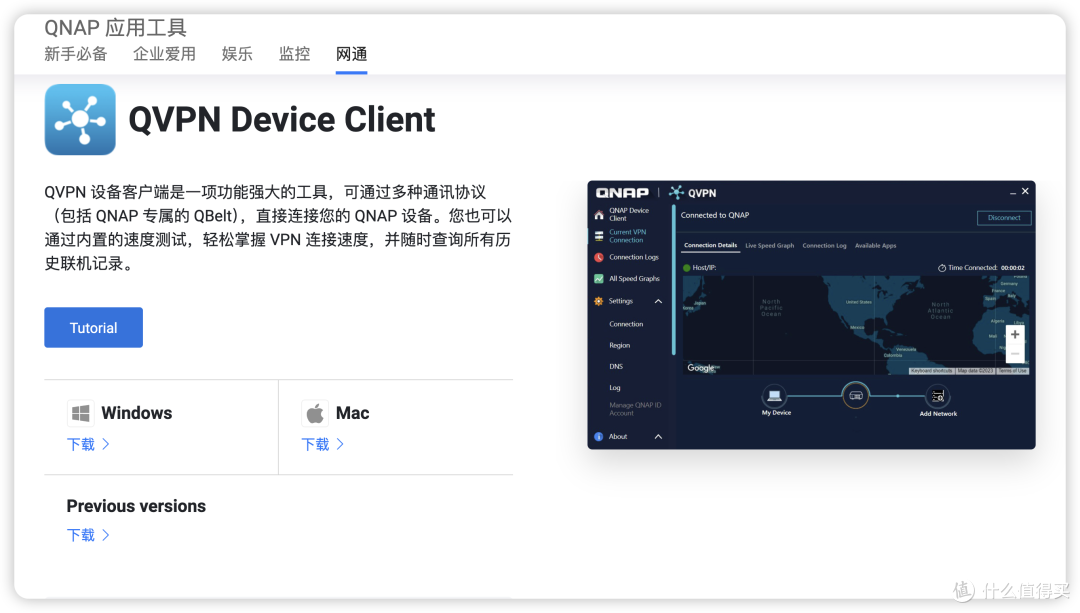Open All Speed Graphs sidebar icon
The image size is (1080, 613).
coord(599,279)
